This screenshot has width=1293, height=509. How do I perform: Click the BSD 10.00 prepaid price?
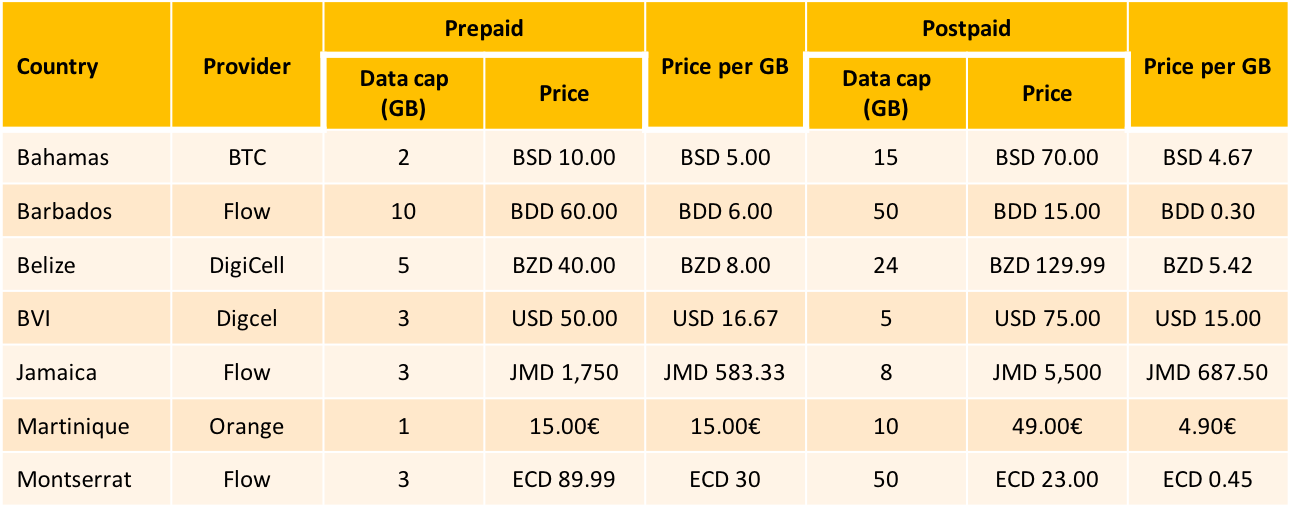click(564, 157)
